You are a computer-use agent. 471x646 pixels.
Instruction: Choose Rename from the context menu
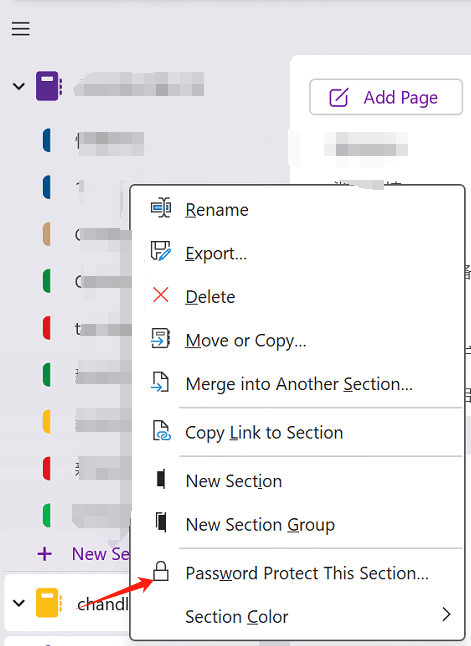[x=297, y=210]
